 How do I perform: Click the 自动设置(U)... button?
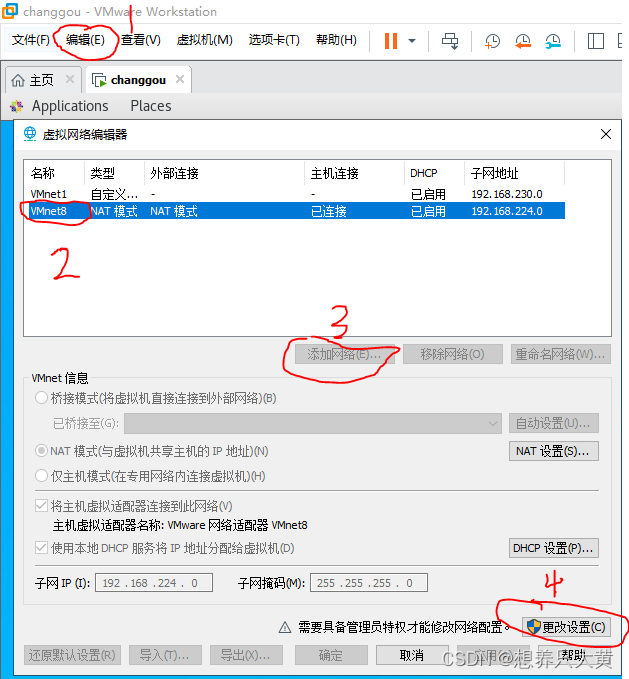(554, 423)
